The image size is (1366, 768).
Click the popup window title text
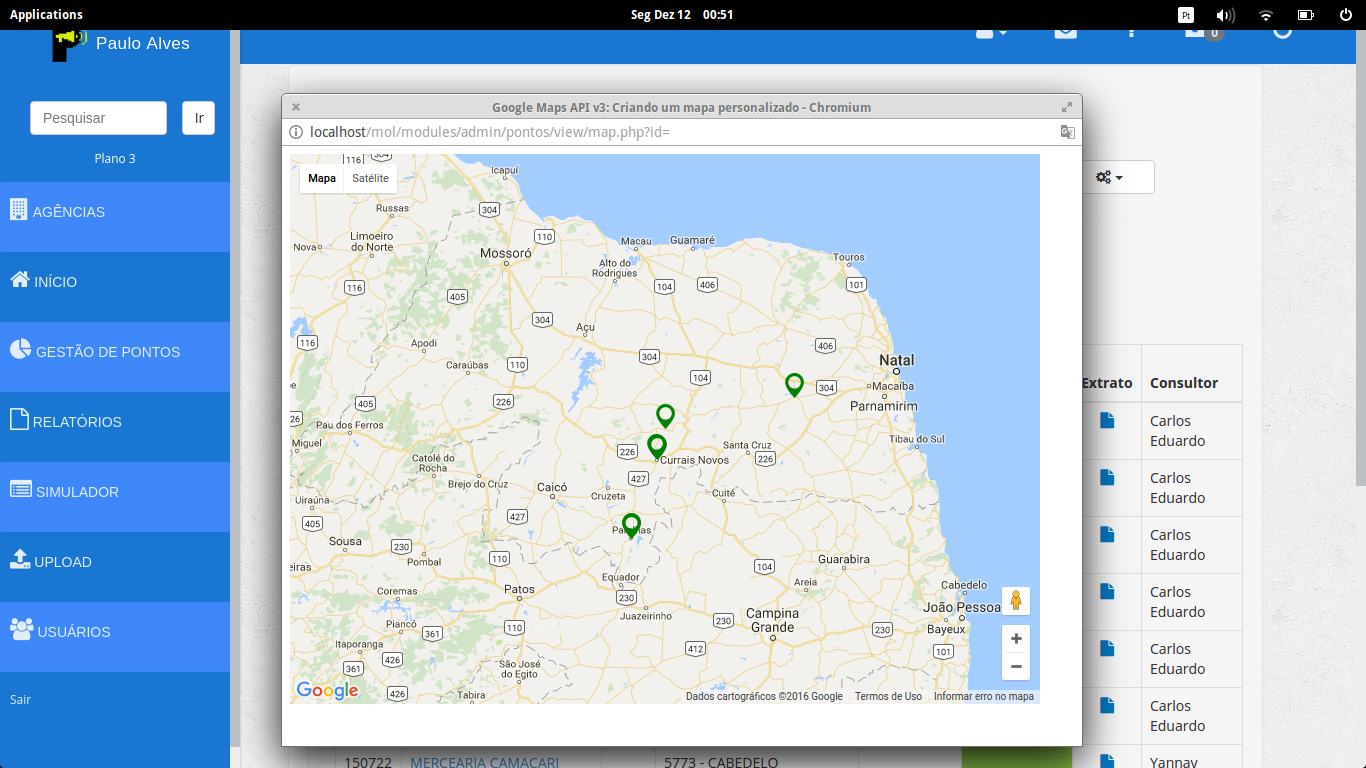click(x=681, y=107)
